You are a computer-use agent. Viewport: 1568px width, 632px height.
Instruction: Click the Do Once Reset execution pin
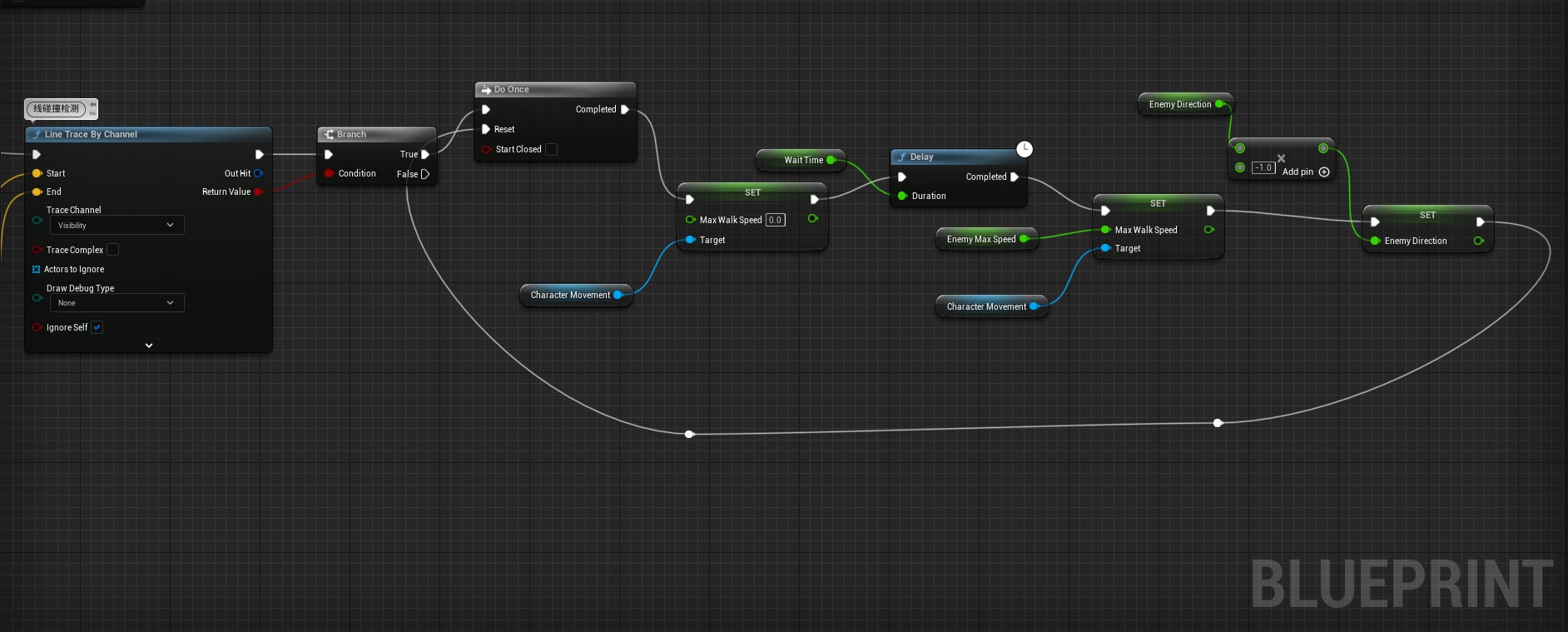[486, 129]
